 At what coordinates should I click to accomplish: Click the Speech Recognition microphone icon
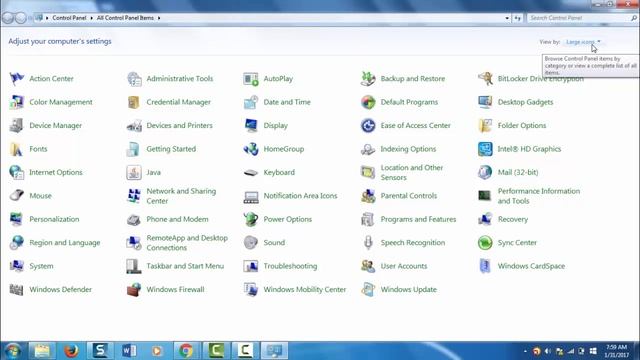point(368,242)
